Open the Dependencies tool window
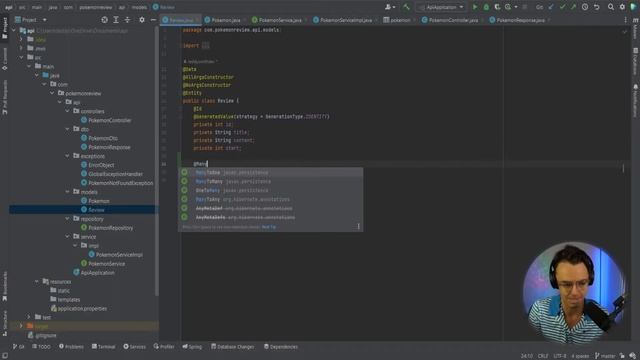 (281, 347)
